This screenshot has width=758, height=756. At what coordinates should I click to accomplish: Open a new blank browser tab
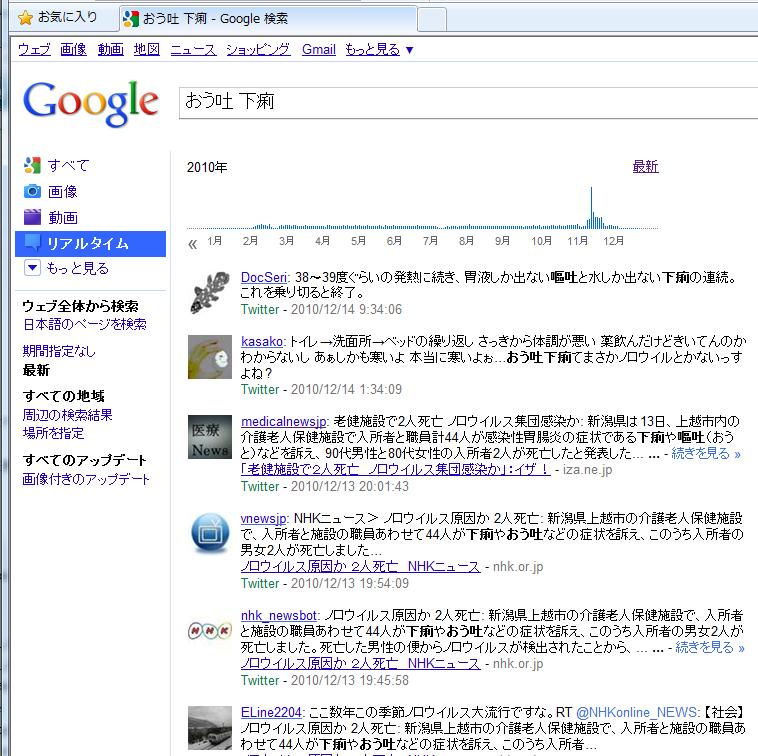tap(432, 20)
